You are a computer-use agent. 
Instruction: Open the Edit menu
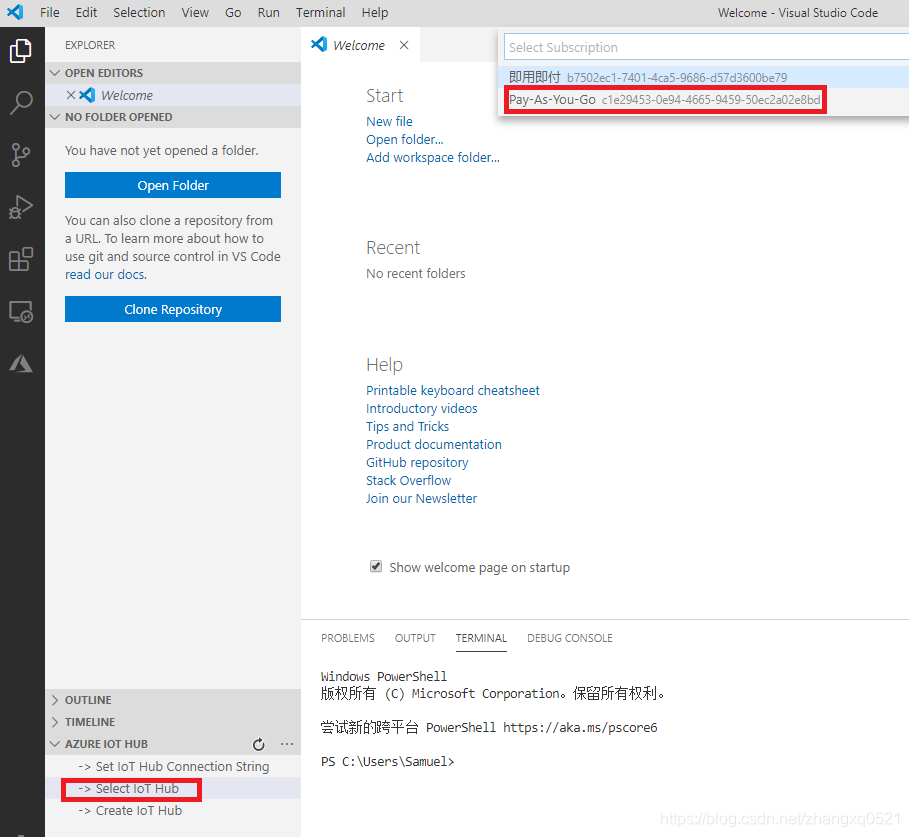point(86,13)
